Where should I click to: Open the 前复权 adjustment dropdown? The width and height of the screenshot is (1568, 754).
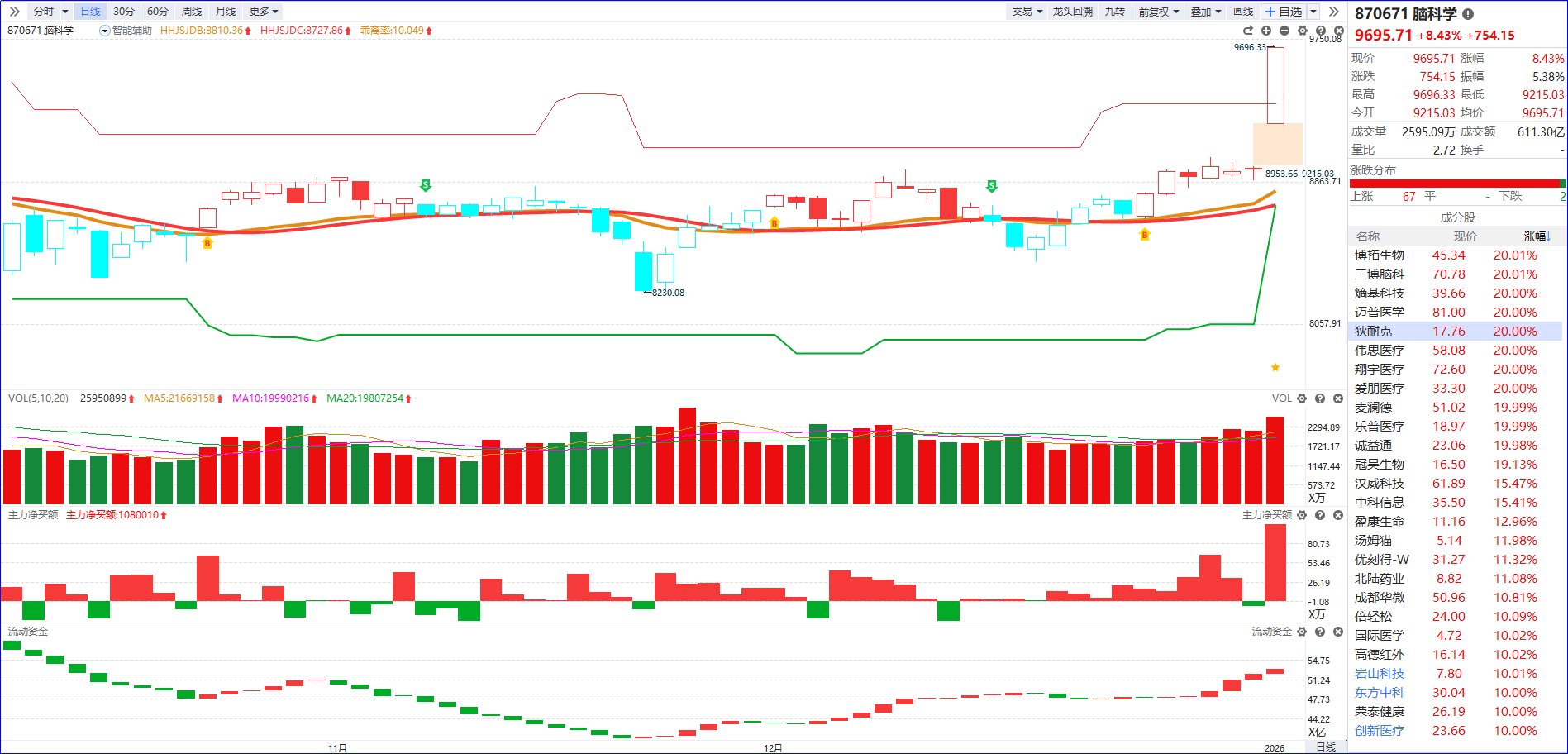[1158, 12]
